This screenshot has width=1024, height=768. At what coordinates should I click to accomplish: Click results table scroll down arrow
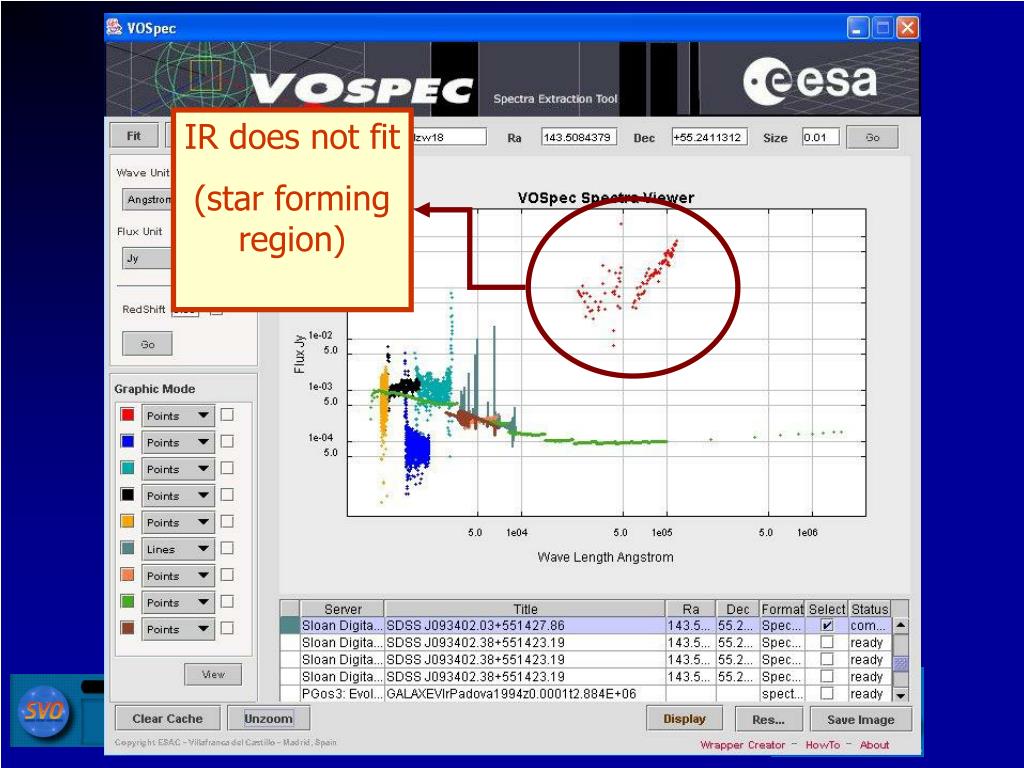click(901, 694)
